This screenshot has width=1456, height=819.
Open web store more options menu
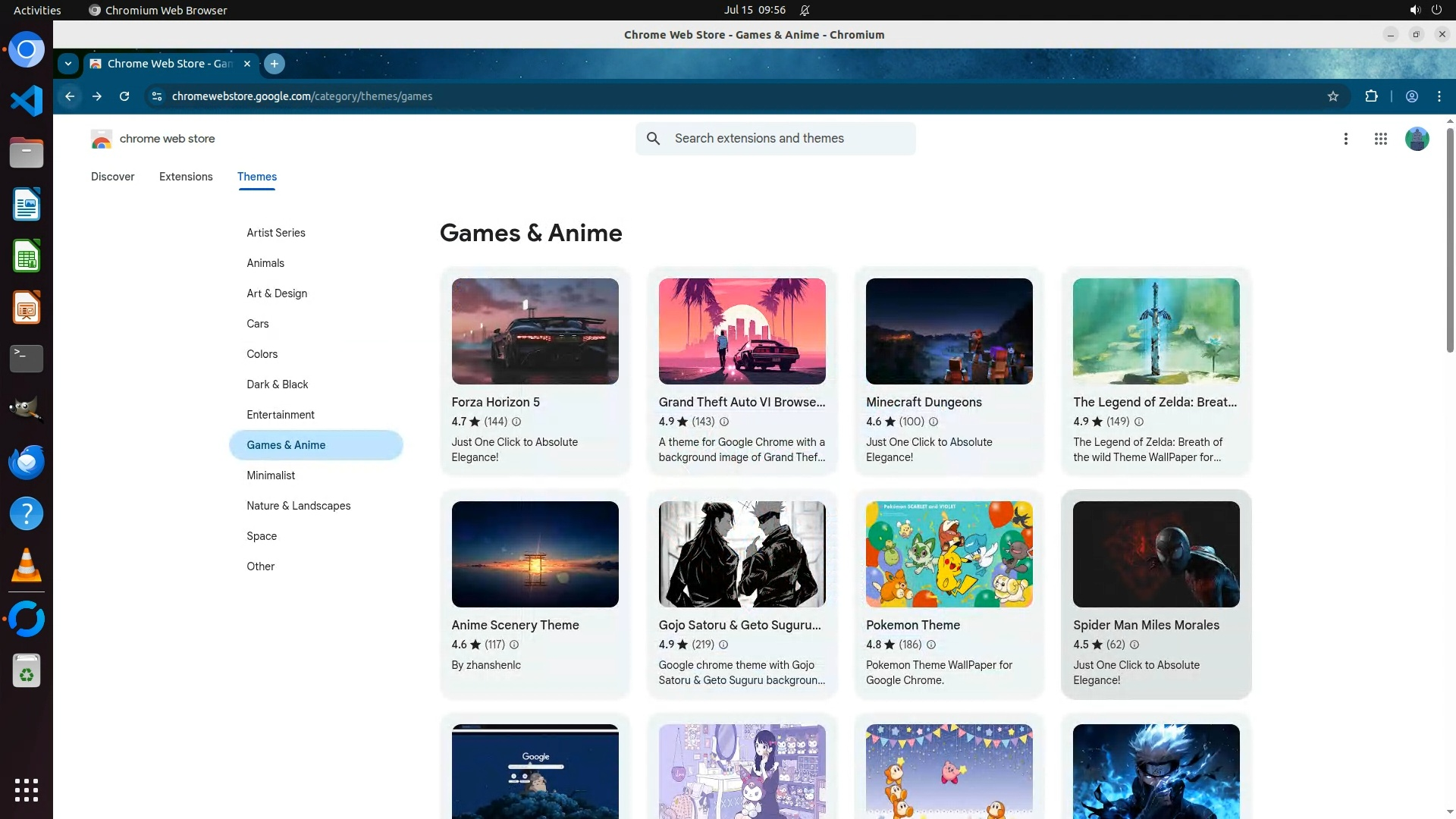click(1345, 139)
